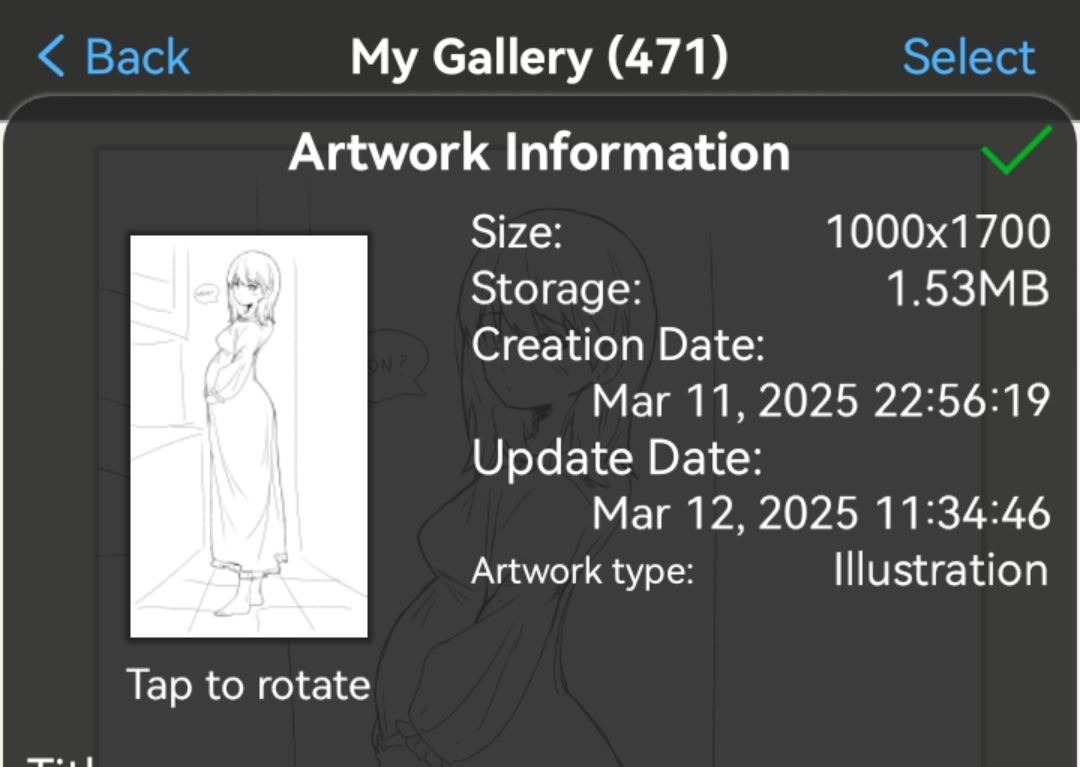
Task: Select the Storage label
Action: point(556,290)
